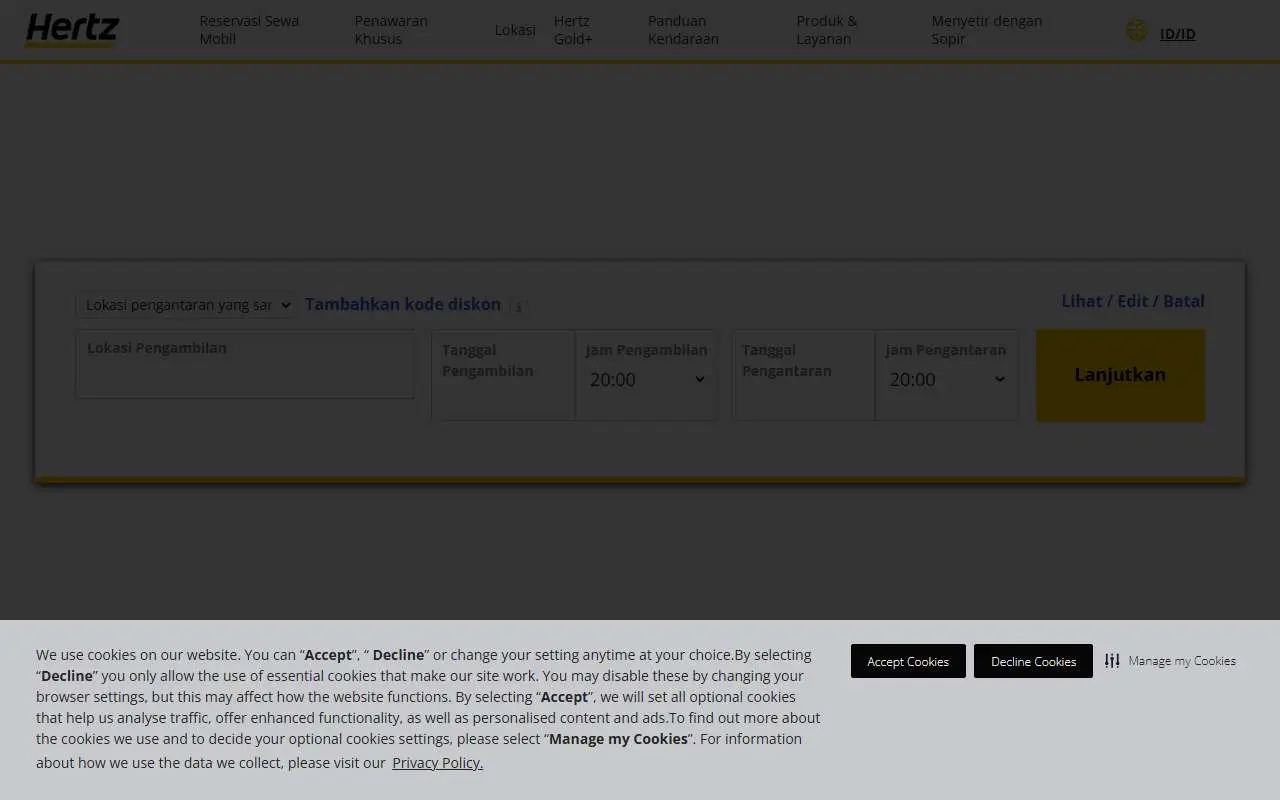Open the drop-off location option dropdown
Image resolution: width=1280 pixels, height=800 pixels.
point(185,305)
